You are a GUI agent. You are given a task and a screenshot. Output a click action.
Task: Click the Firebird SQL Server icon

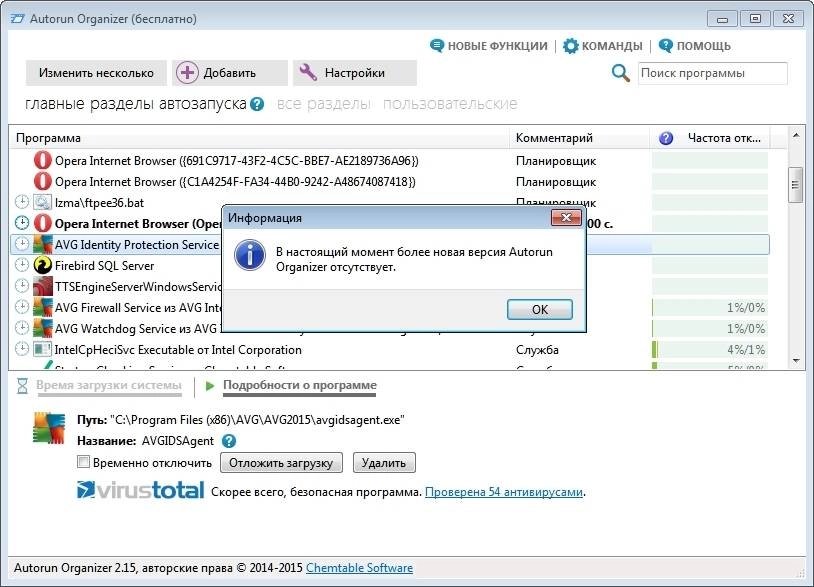click(x=43, y=265)
